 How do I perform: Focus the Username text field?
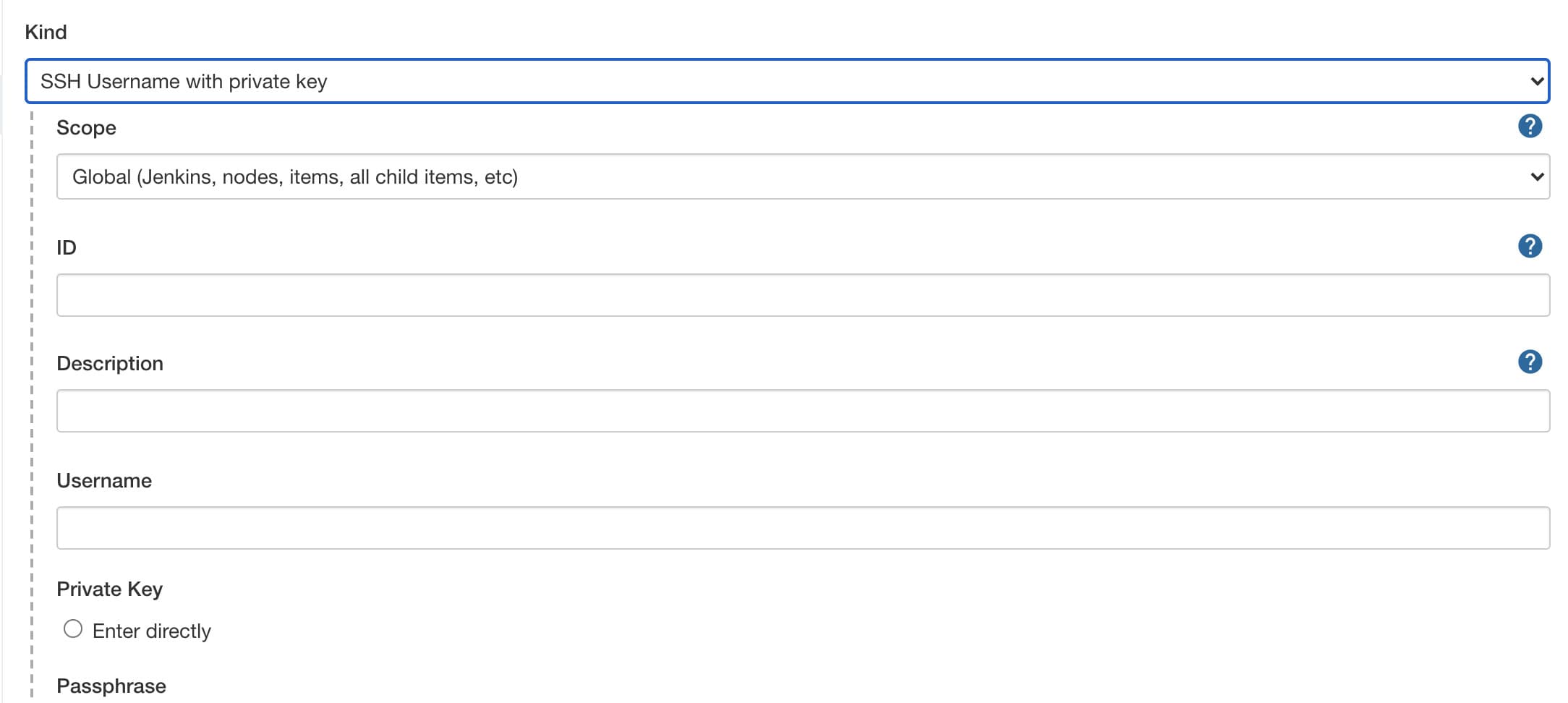803,528
